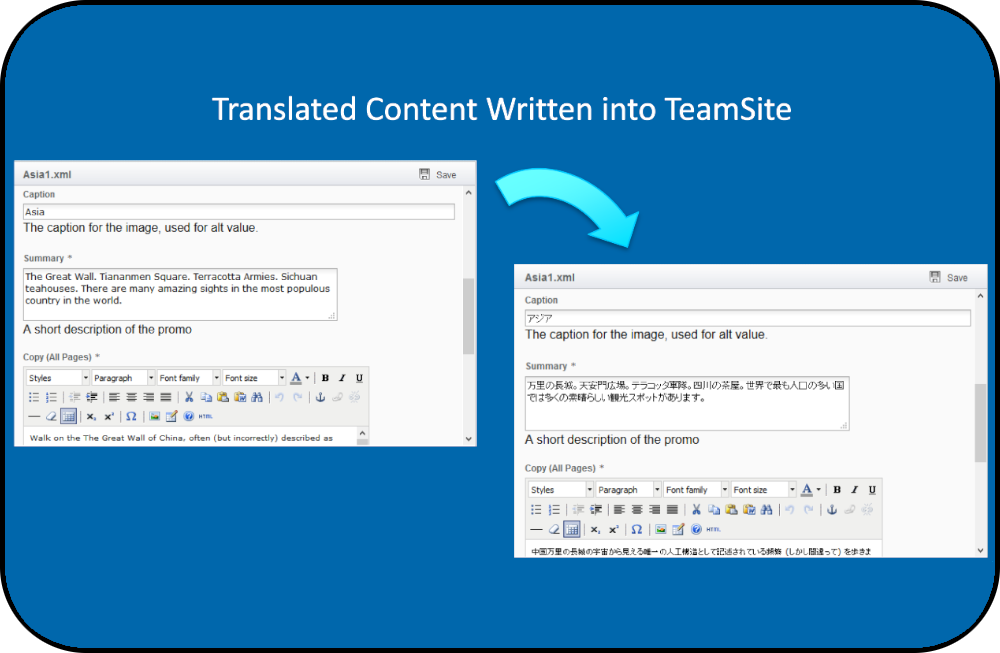Insert Omega special character in the Japanese editor

636,529
